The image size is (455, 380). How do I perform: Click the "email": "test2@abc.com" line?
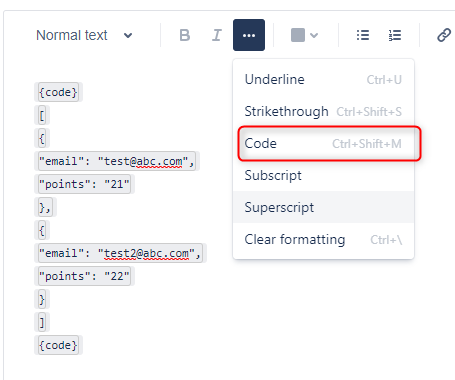[120, 253]
